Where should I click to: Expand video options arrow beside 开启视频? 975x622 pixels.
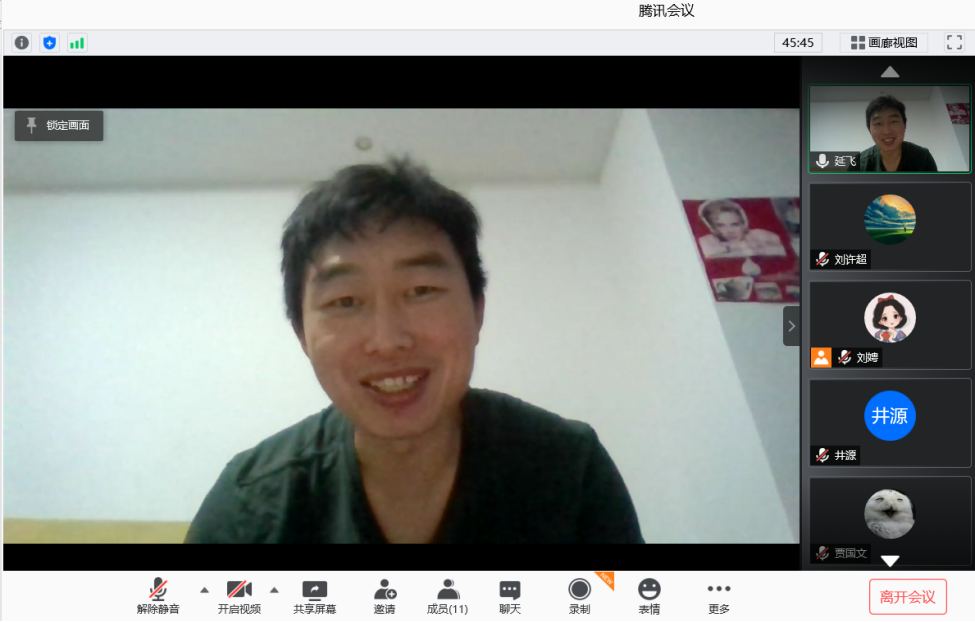(274, 589)
